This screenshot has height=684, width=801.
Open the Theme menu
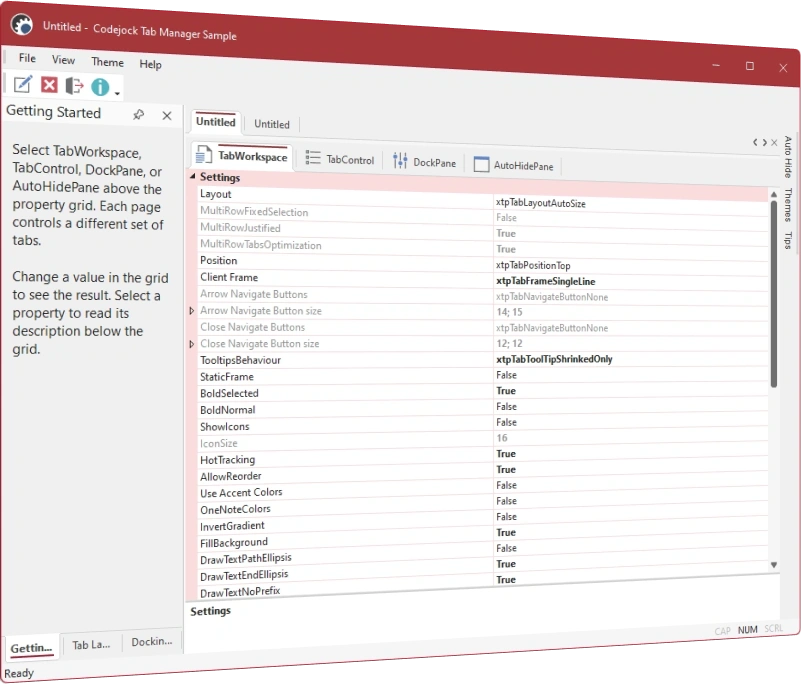107,62
